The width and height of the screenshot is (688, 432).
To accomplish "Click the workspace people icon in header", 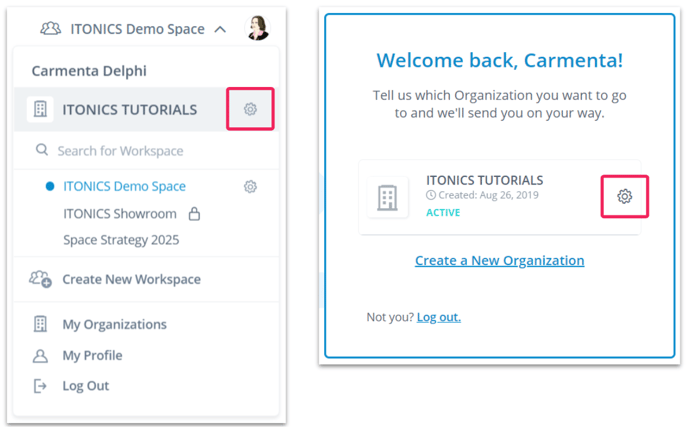I will [50, 29].
